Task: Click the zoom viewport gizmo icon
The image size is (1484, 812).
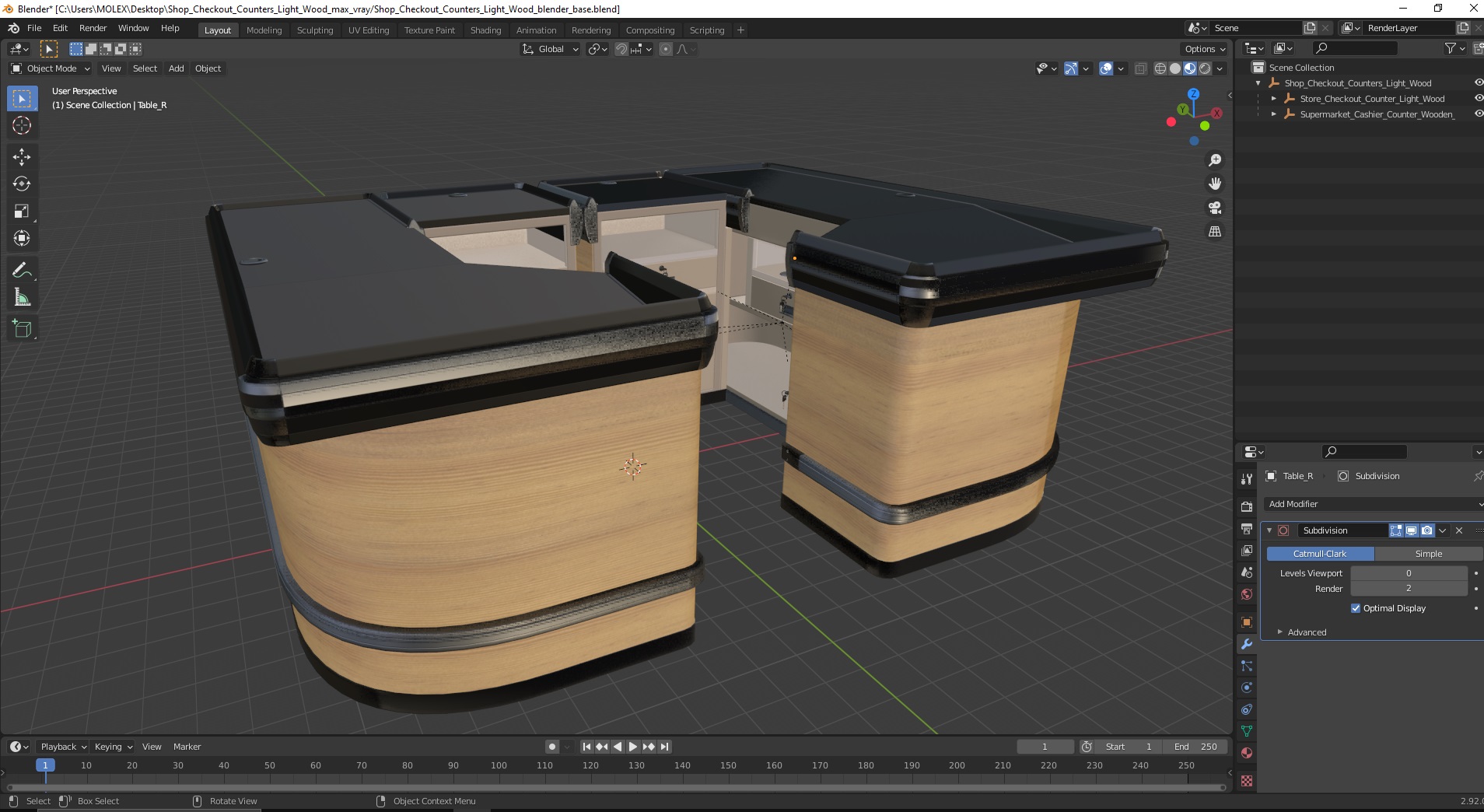Action: coord(1215,160)
